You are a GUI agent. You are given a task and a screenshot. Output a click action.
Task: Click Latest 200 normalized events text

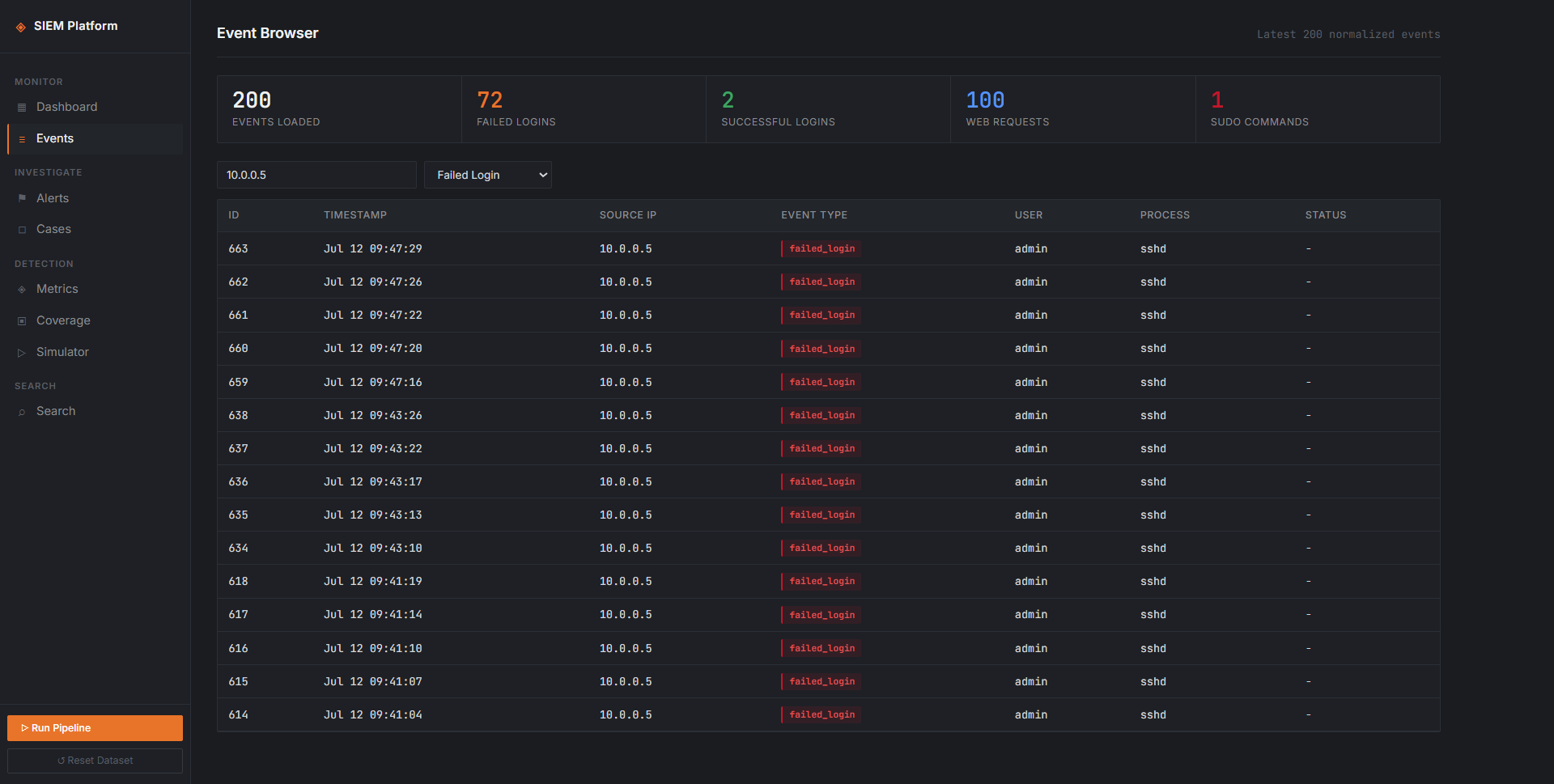click(1348, 34)
